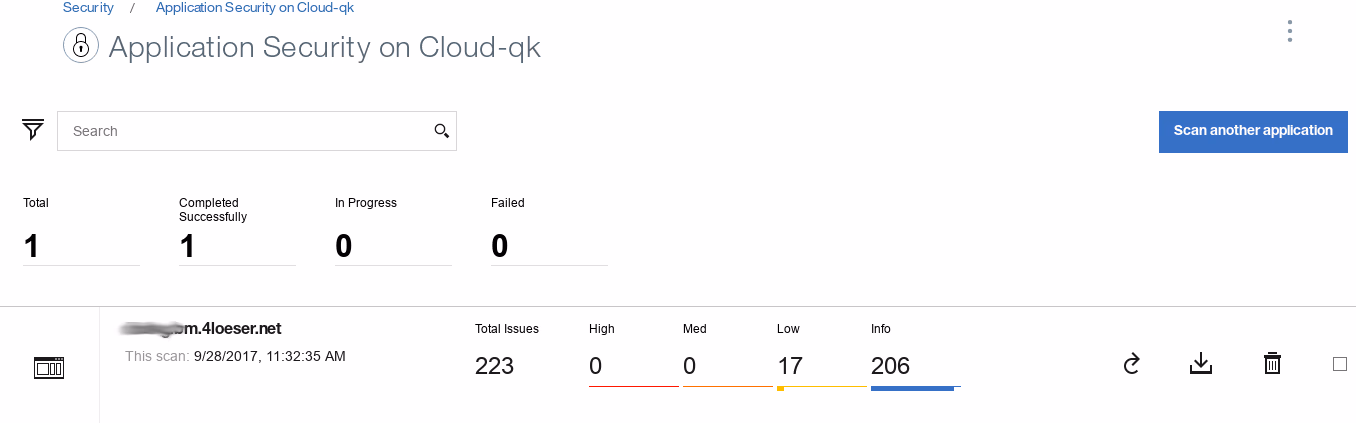Click Scan another application button
Screen dimensions: 1356x423
(x=1253, y=131)
